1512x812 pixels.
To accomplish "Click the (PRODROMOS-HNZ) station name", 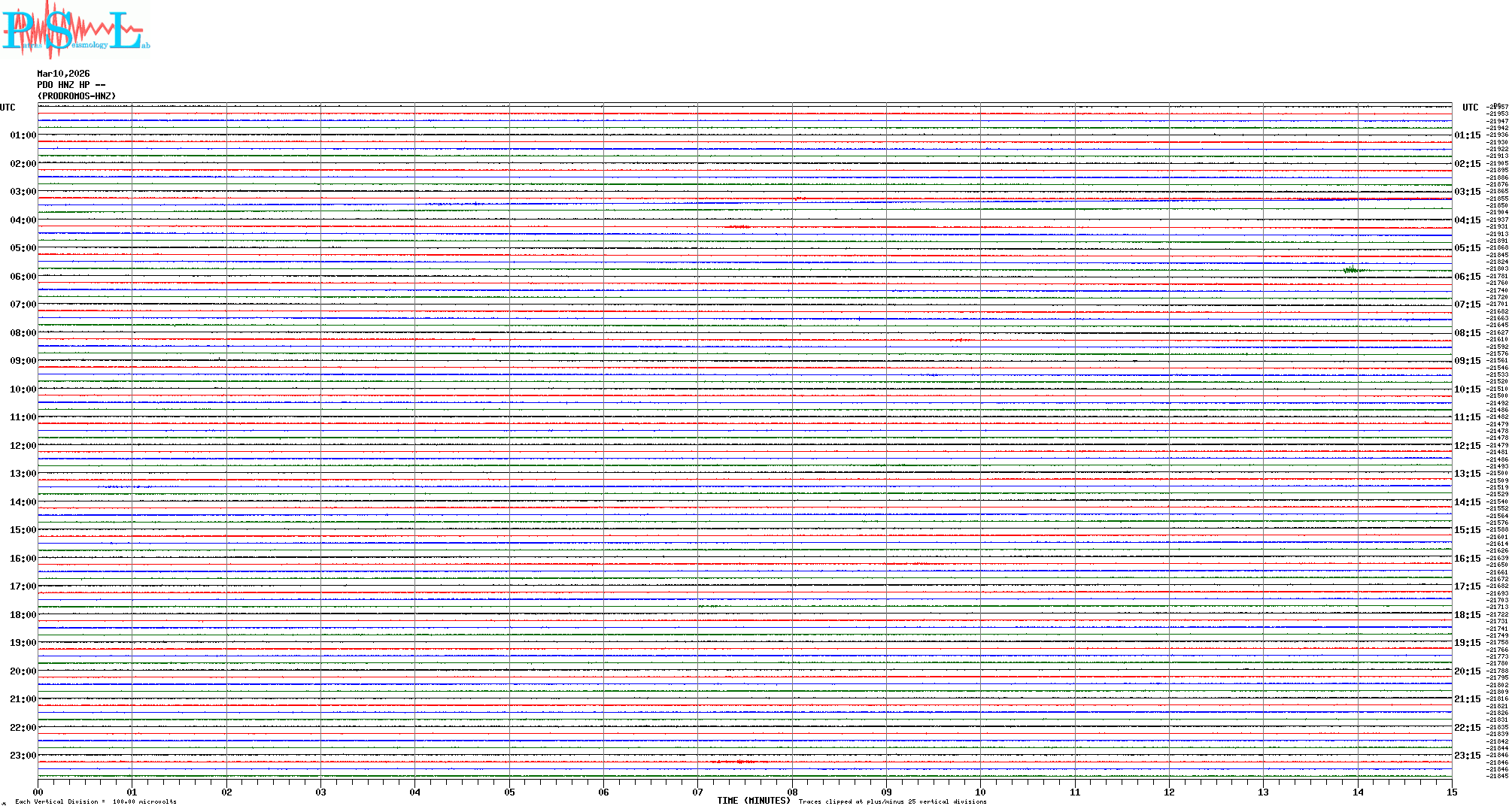I will pyautogui.click(x=77, y=96).
